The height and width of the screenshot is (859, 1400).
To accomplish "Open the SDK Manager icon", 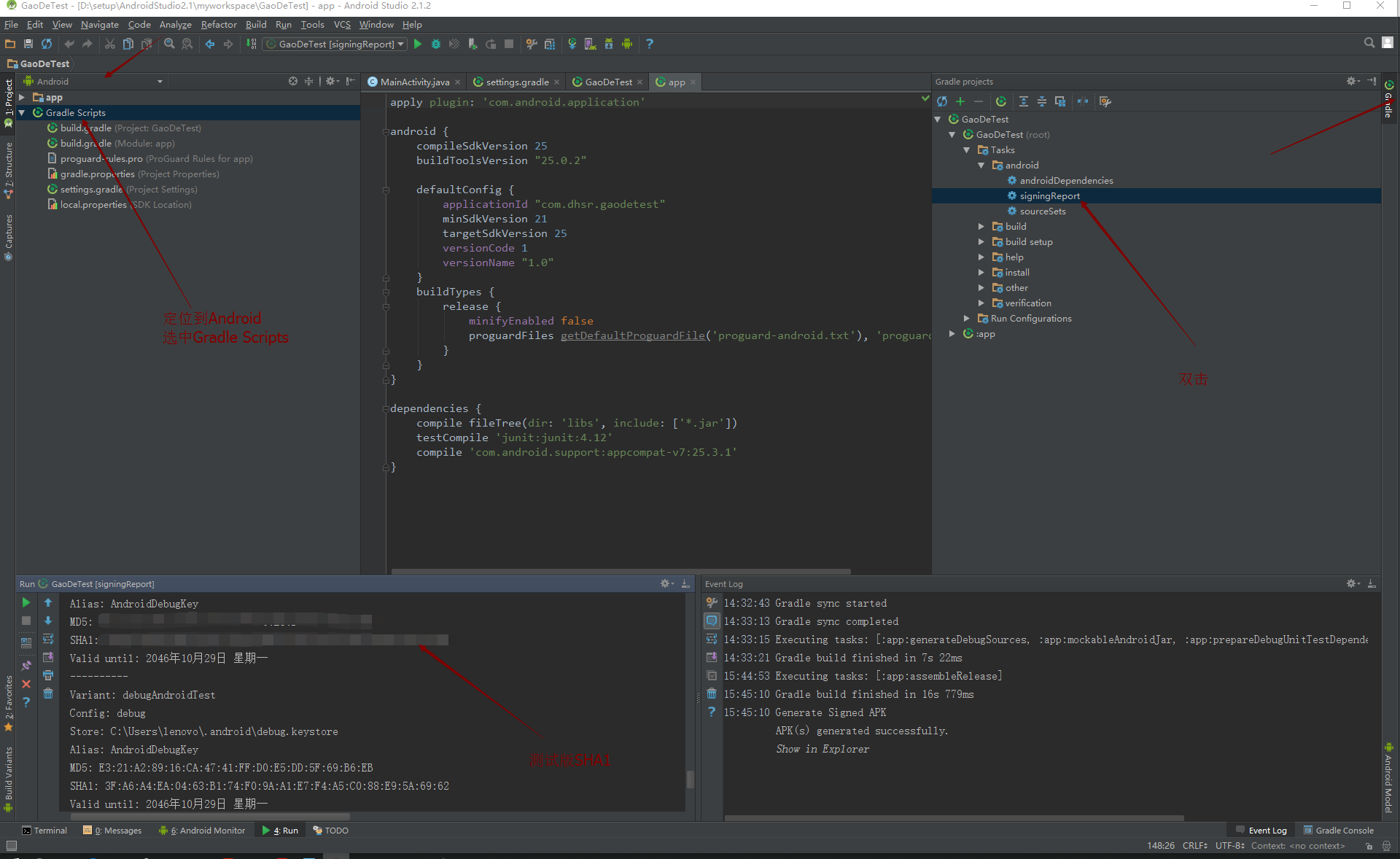I will 609,44.
